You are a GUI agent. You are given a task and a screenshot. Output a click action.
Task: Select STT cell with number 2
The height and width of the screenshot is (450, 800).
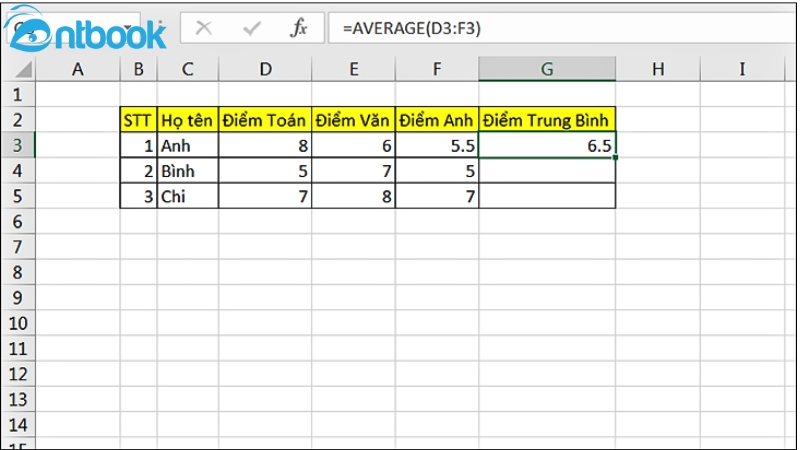coord(138,171)
